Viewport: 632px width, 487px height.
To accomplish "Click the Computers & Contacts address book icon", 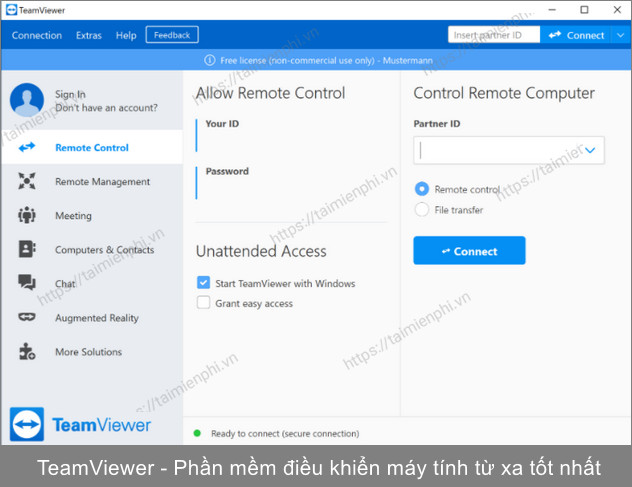I will (x=27, y=249).
